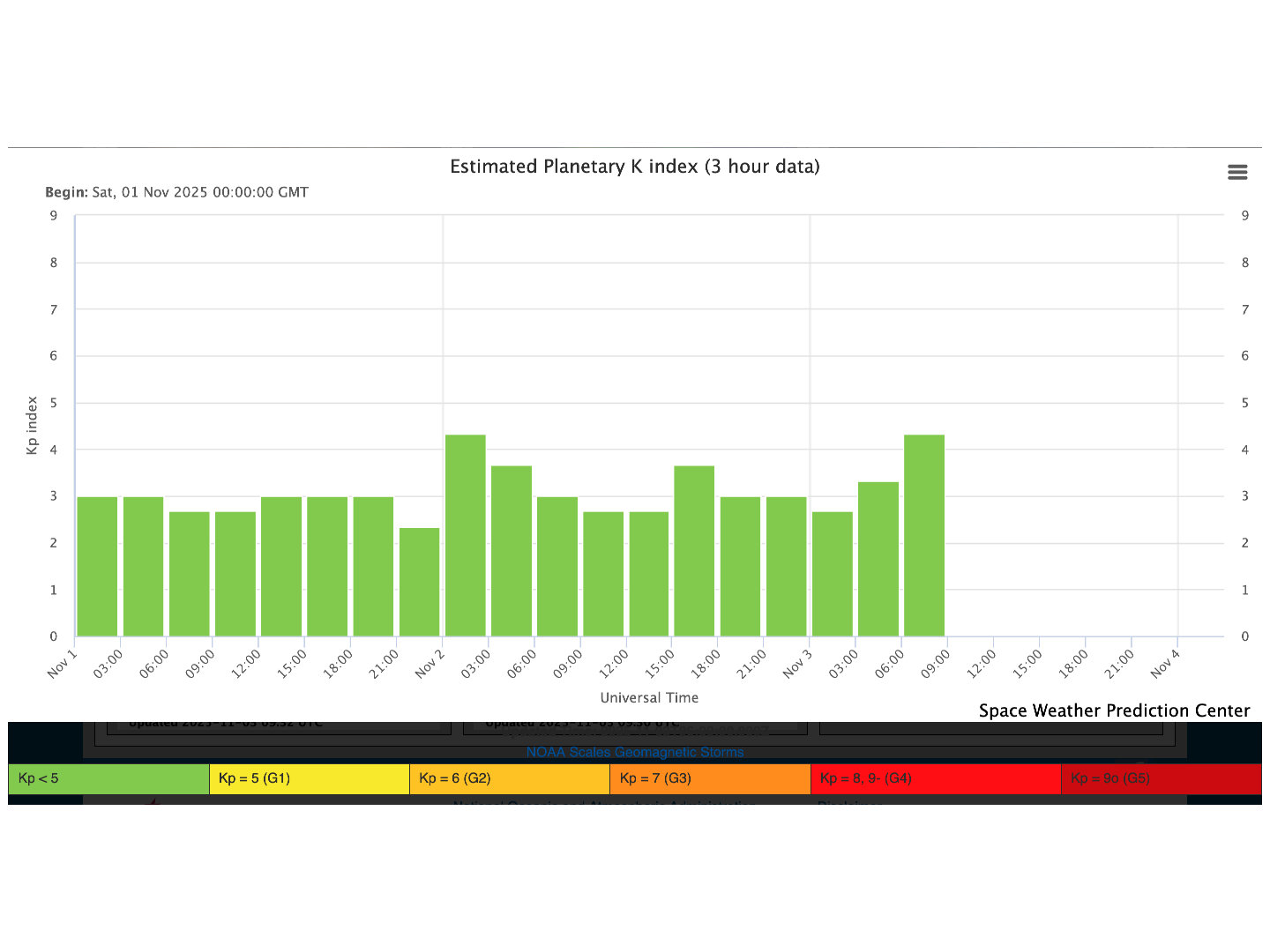The height and width of the screenshot is (952, 1270).
Task: Click the Begin date subtitle text
Action: [176, 192]
